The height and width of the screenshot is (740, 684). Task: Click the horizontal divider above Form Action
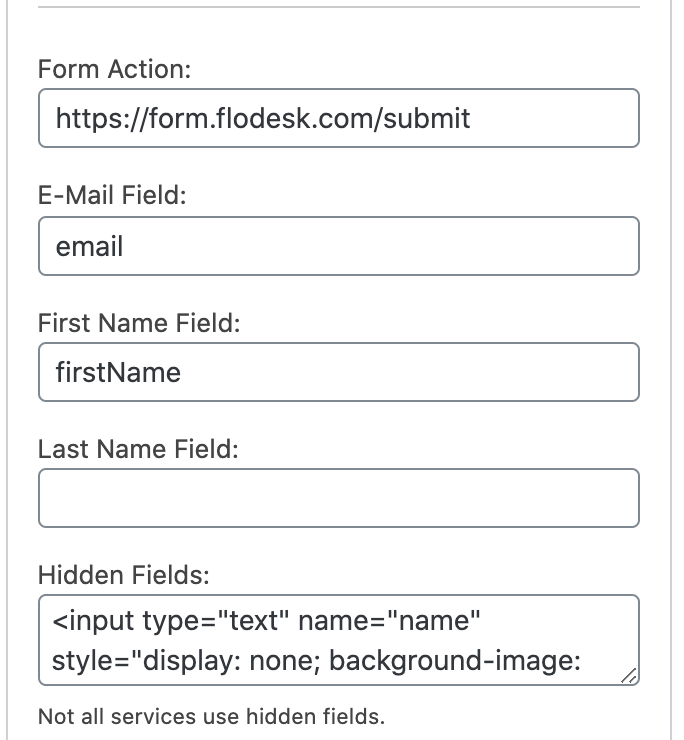coord(338,7)
